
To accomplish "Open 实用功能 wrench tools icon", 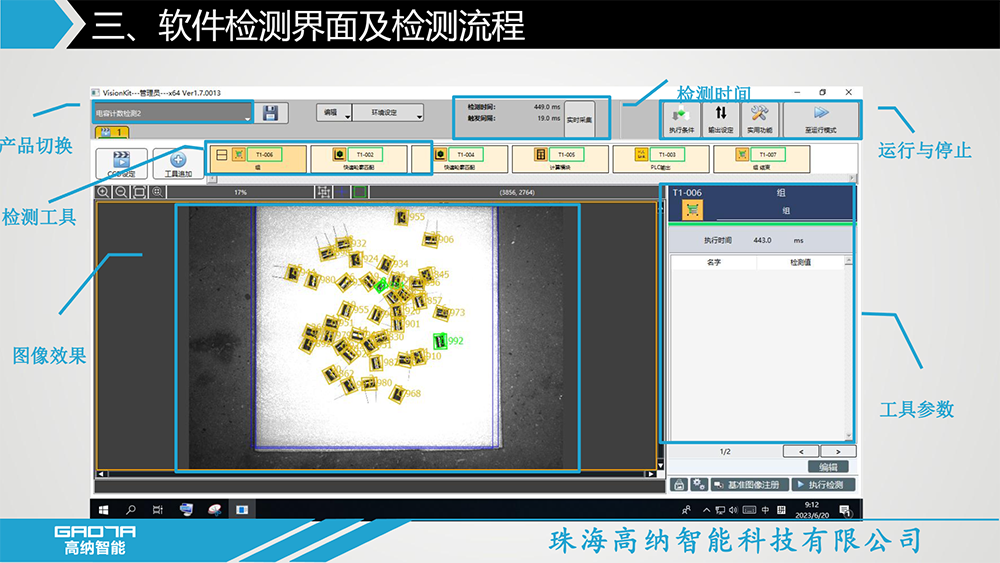I will click(x=760, y=119).
